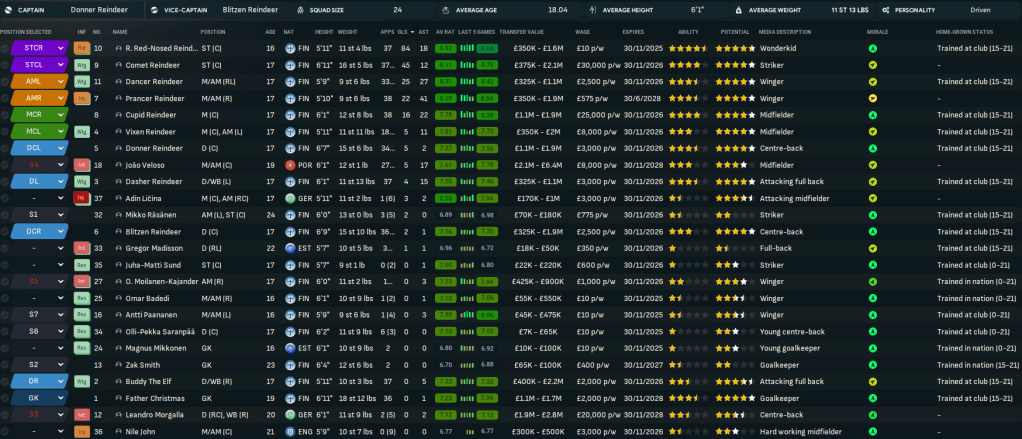1022x439 pixels.
Task: Select the checkbox beside Donner Reindeer's DCL
Action: (x=6, y=148)
